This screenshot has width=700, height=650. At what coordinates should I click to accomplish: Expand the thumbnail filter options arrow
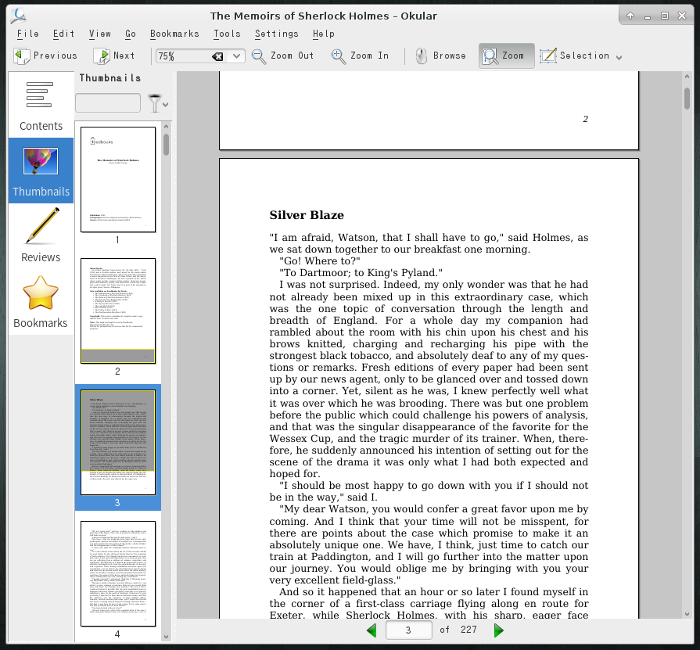click(x=166, y=105)
